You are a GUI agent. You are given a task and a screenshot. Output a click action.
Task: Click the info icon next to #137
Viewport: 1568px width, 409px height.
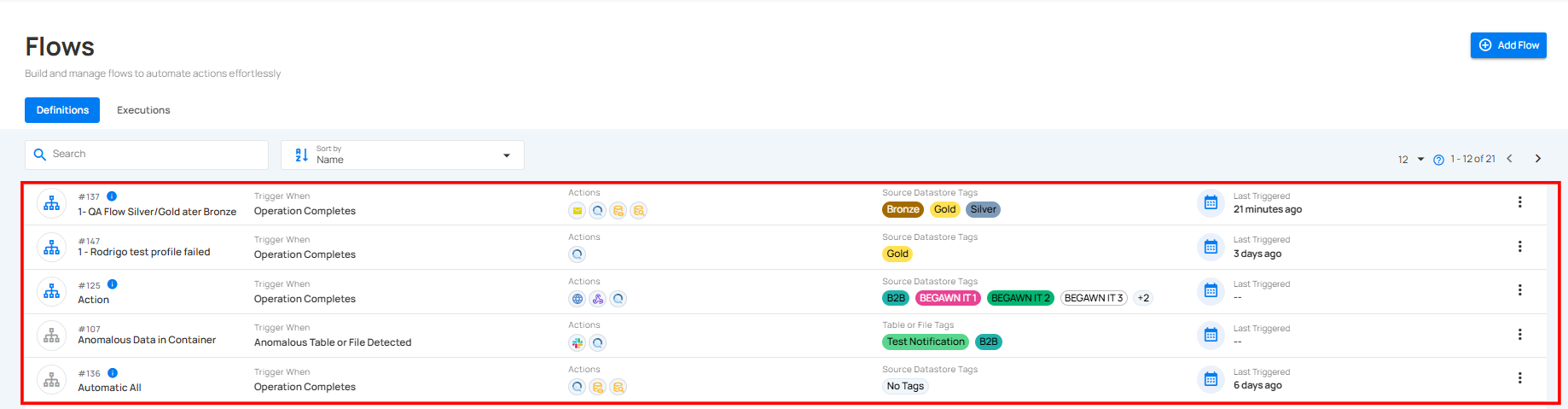[x=112, y=196]
